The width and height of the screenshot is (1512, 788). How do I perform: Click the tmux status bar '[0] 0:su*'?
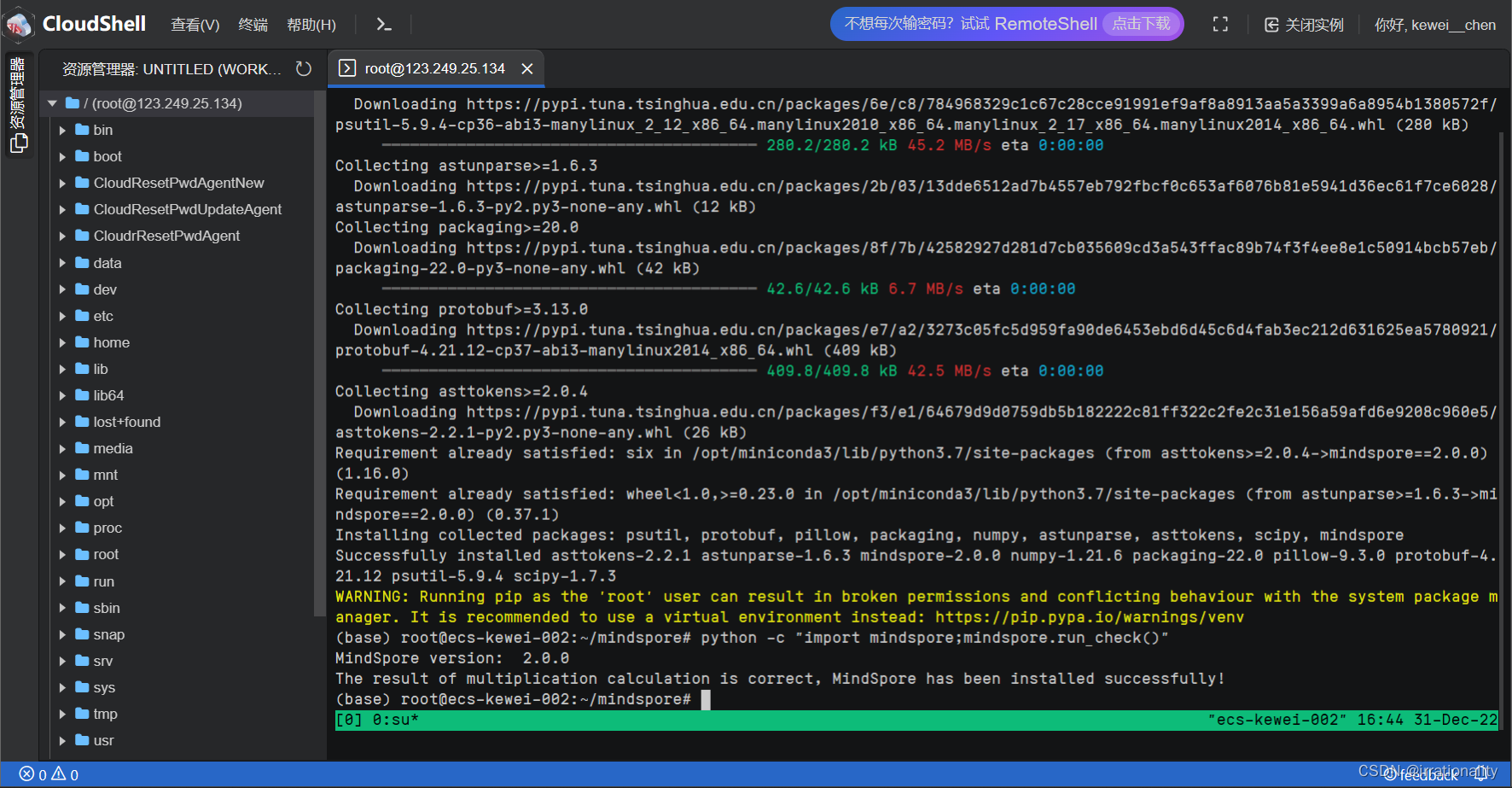click(x=377, y=720)
